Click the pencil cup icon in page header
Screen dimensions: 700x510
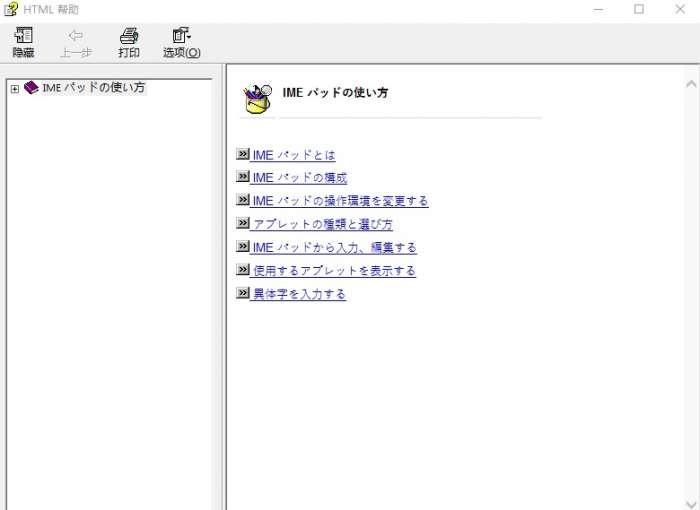pyautogui.click(x=258, y=98)
